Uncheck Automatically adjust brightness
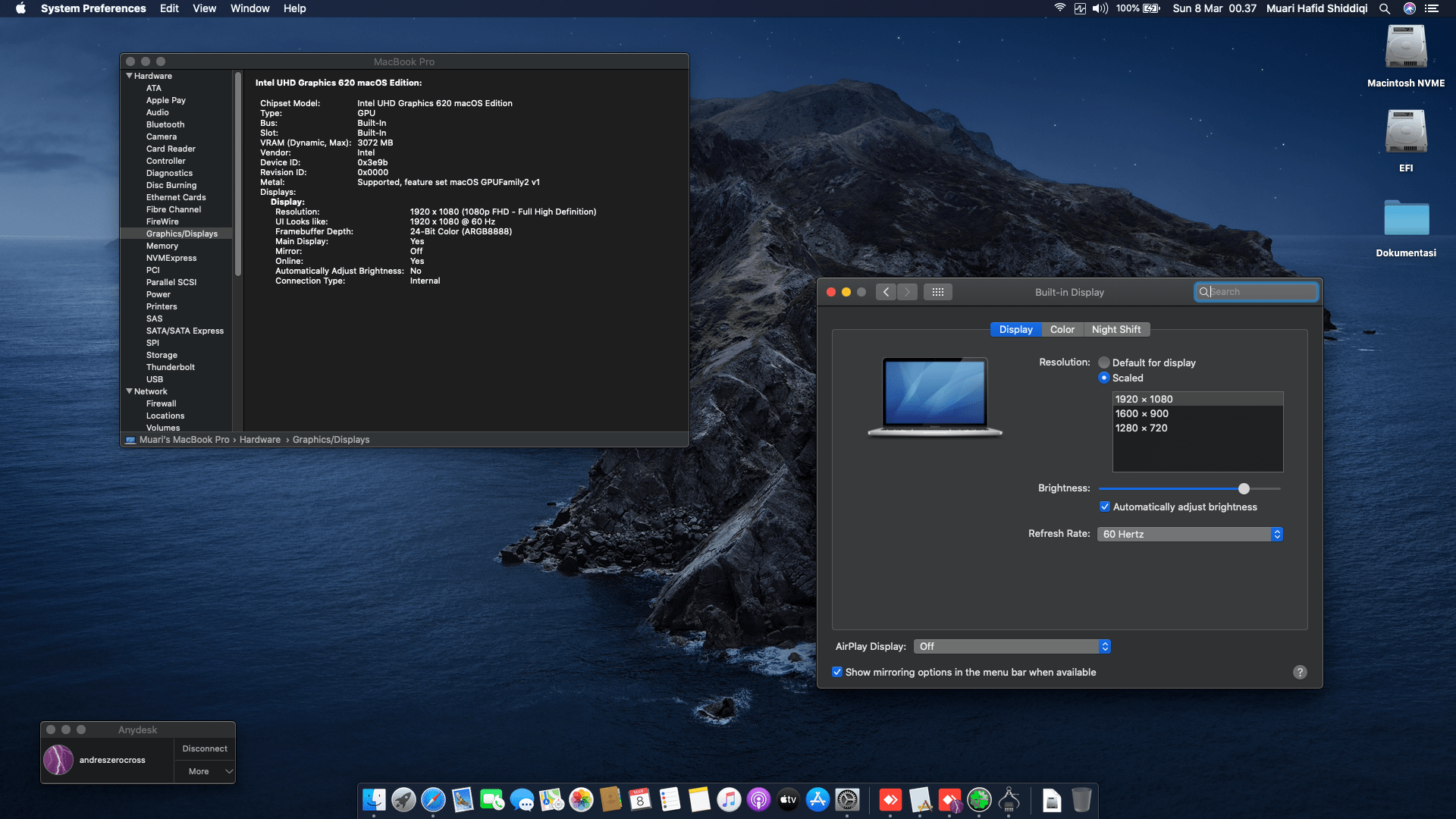Image resolution: width=1456 pixels, height=819 pixels. pyautogui.click(x=1105, y=507)
